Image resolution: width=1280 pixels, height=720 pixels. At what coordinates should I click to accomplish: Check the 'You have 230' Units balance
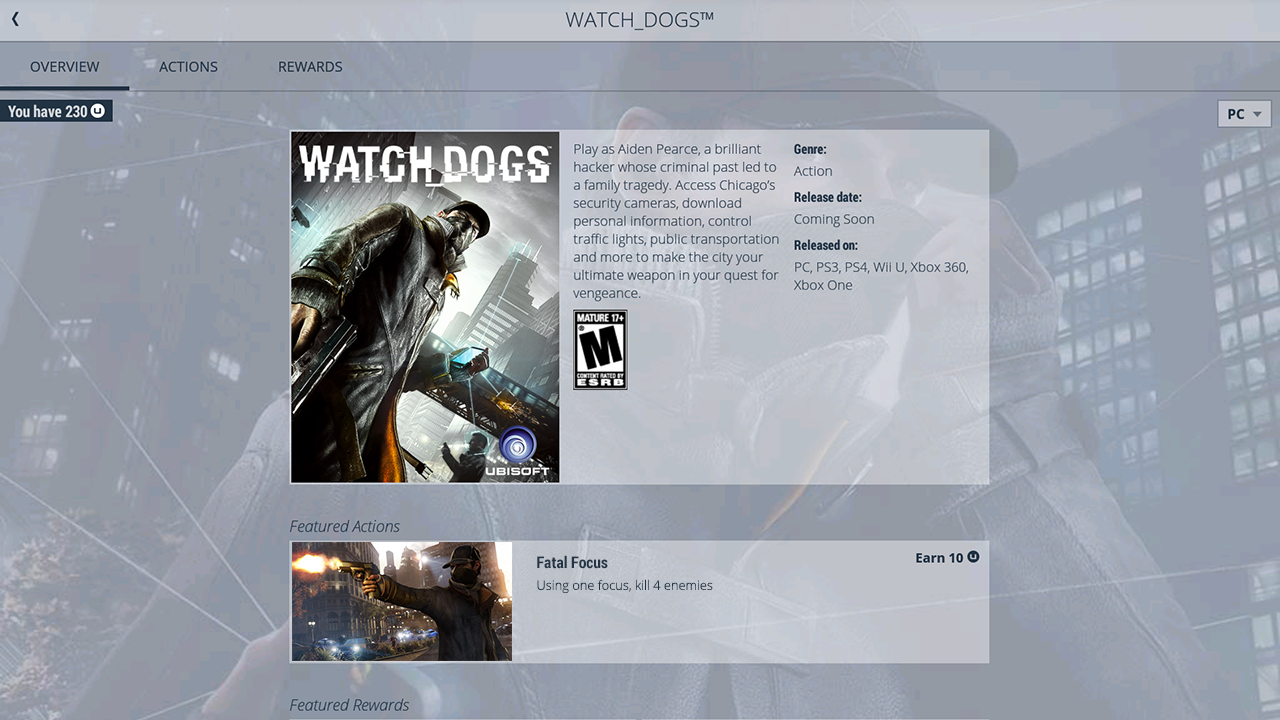(x=56, y=111)
